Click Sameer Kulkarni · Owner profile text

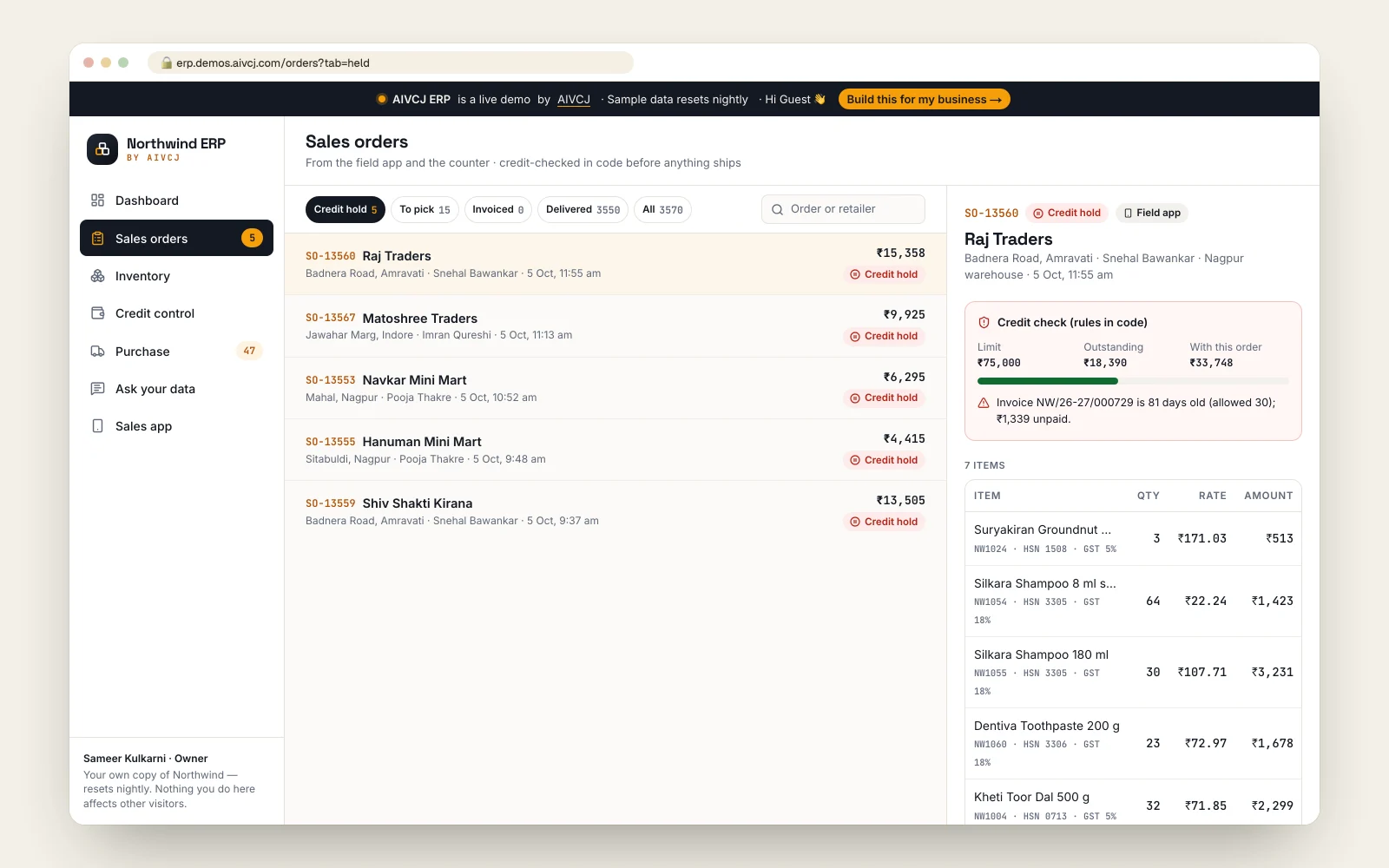coord(145,759)
